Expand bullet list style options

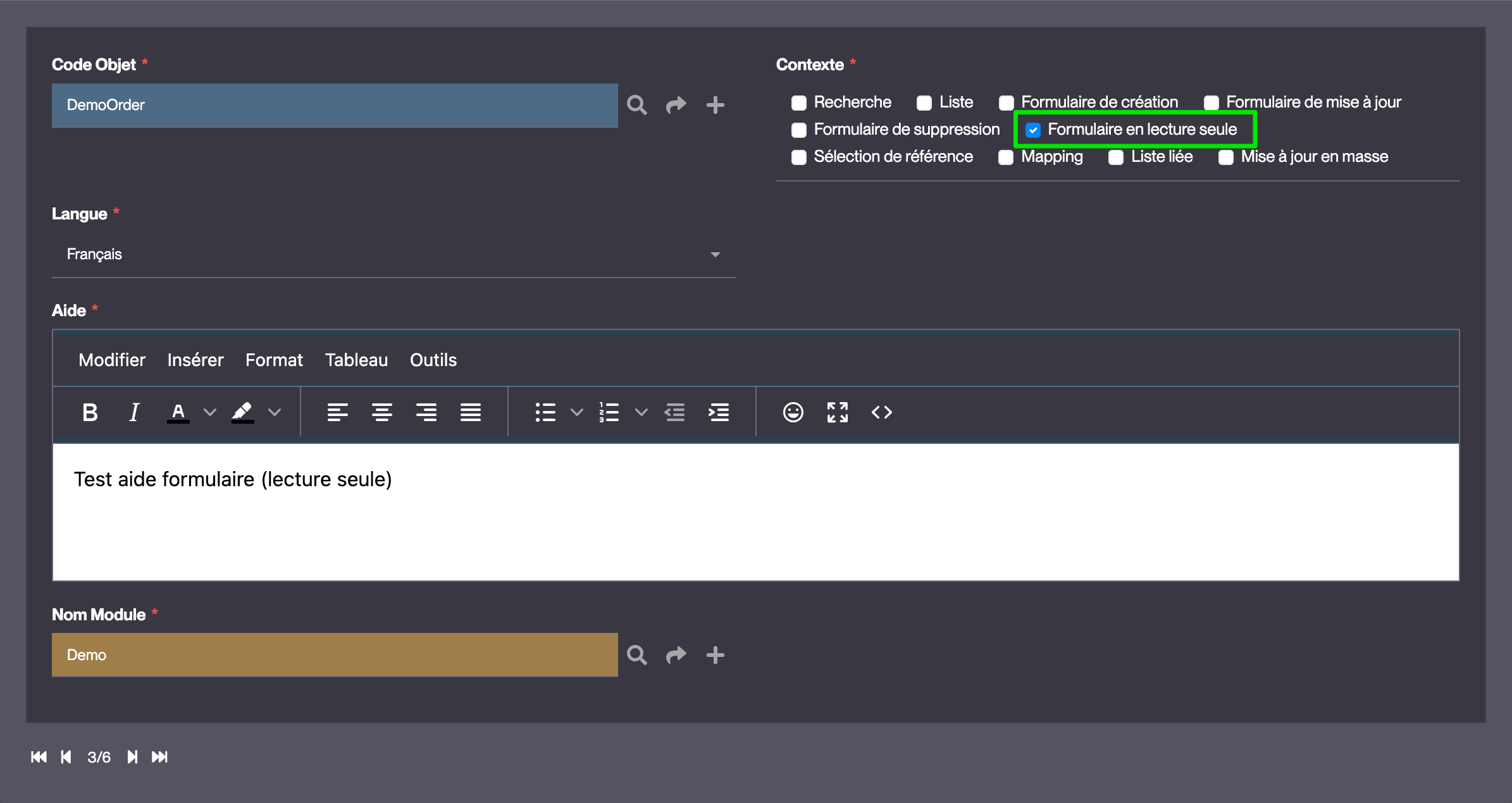pyautogui.click(x=576, y=412)
